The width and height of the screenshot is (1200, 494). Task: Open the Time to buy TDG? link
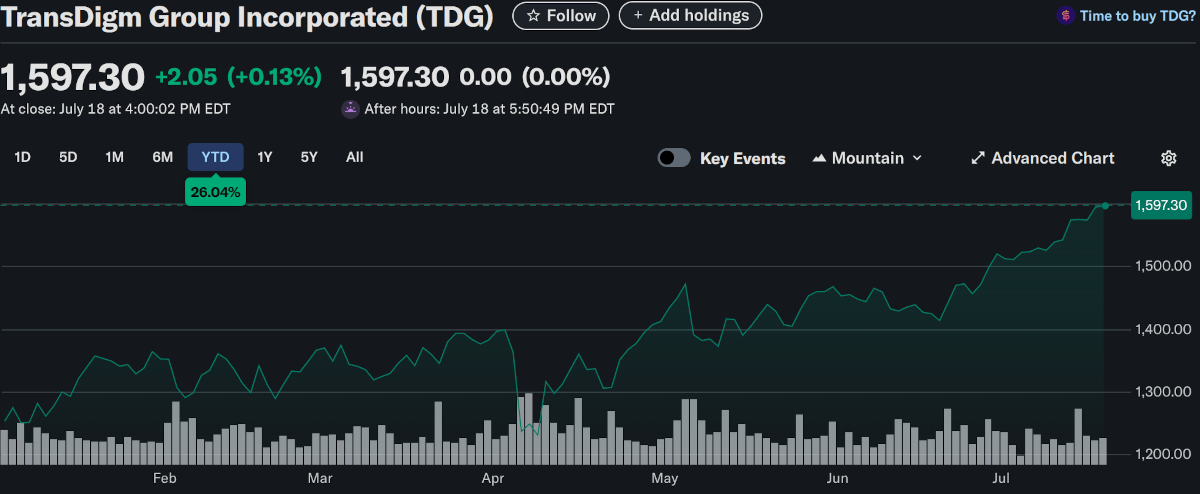coord(1136,16)
